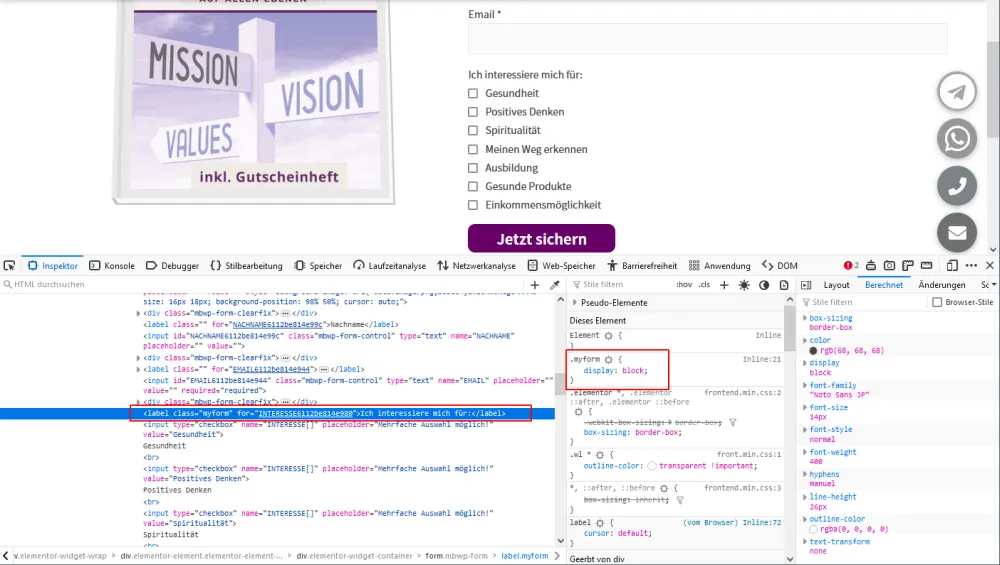Expand the font-family computed property

click(805, 386)
